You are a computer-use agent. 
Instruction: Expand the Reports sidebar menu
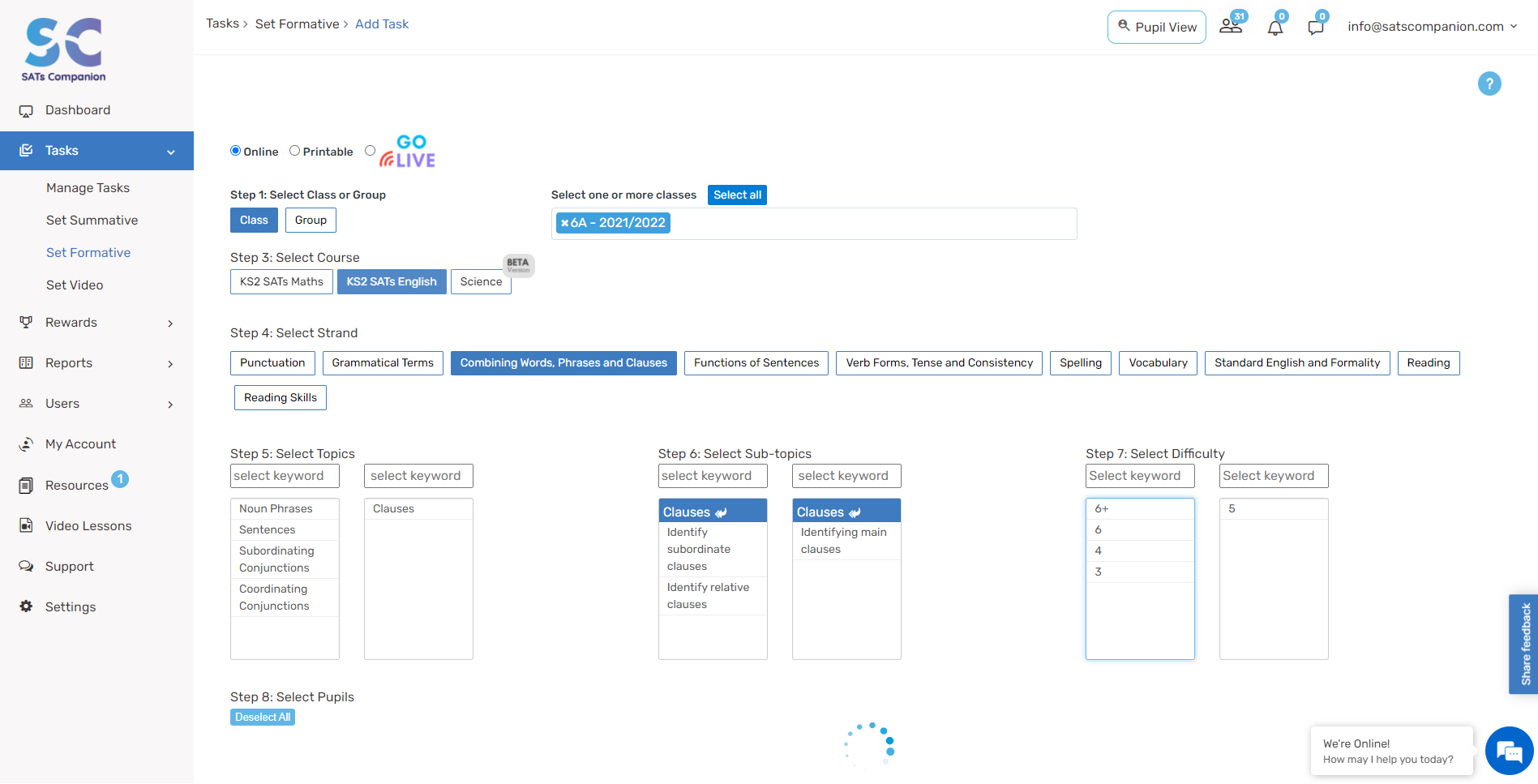pyautogui.click(x=170, y=364)
